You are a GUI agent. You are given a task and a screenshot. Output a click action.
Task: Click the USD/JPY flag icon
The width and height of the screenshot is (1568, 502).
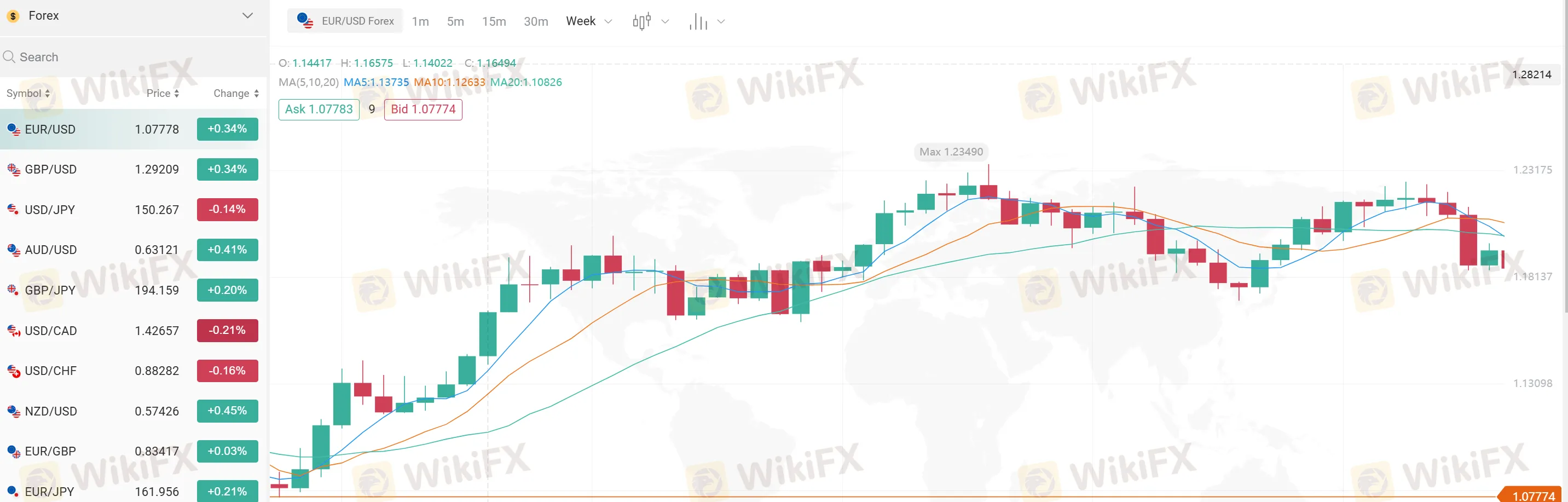click(13, 210)
